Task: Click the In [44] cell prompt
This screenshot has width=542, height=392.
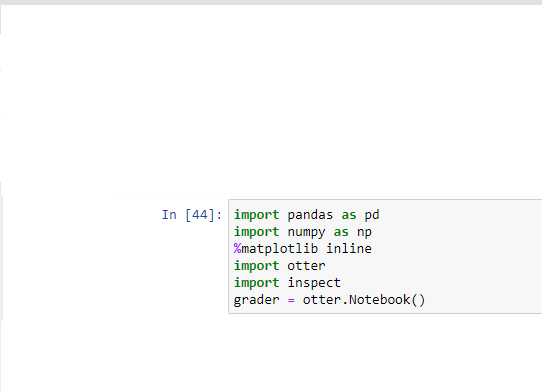Action: pos(192,215)
